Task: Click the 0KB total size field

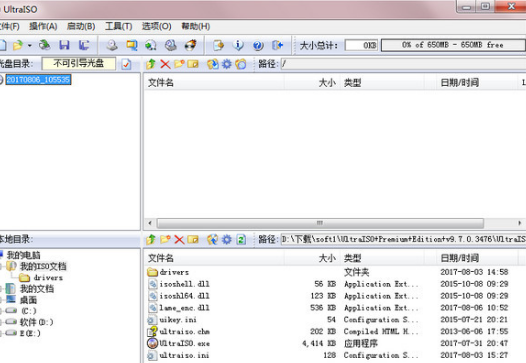Action: 361,45
